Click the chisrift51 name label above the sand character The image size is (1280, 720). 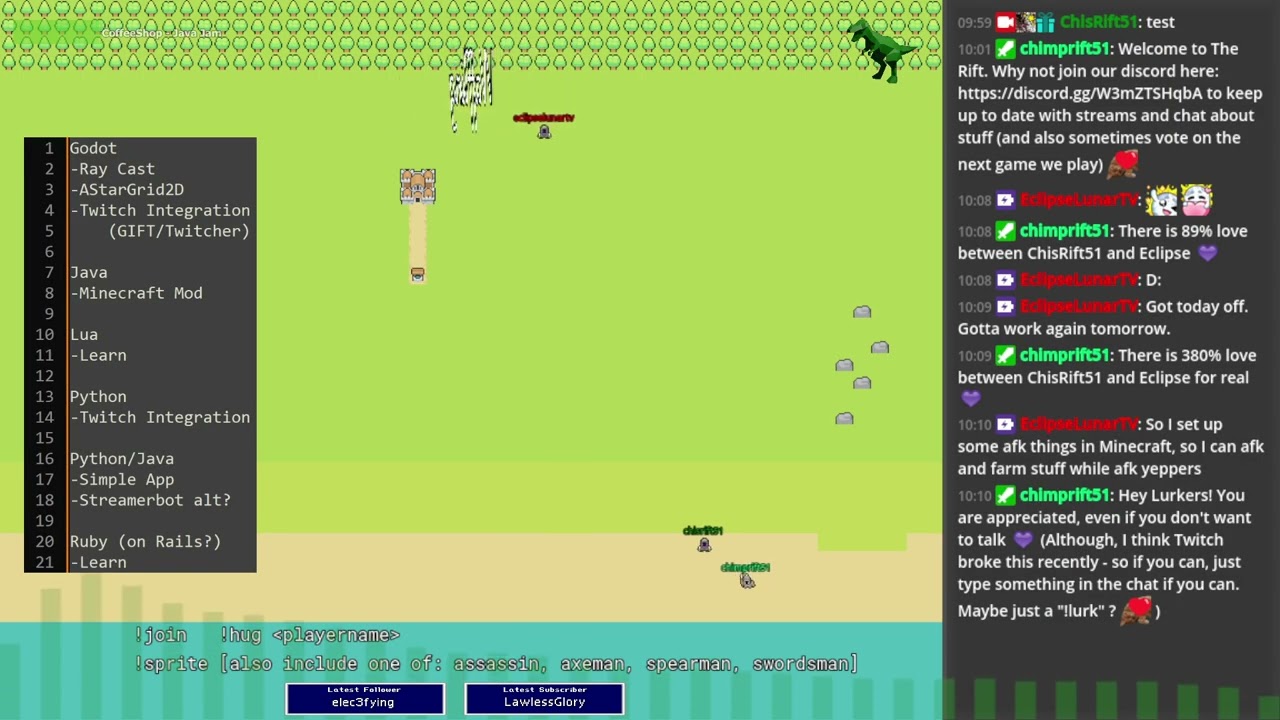tap(703, 531)
